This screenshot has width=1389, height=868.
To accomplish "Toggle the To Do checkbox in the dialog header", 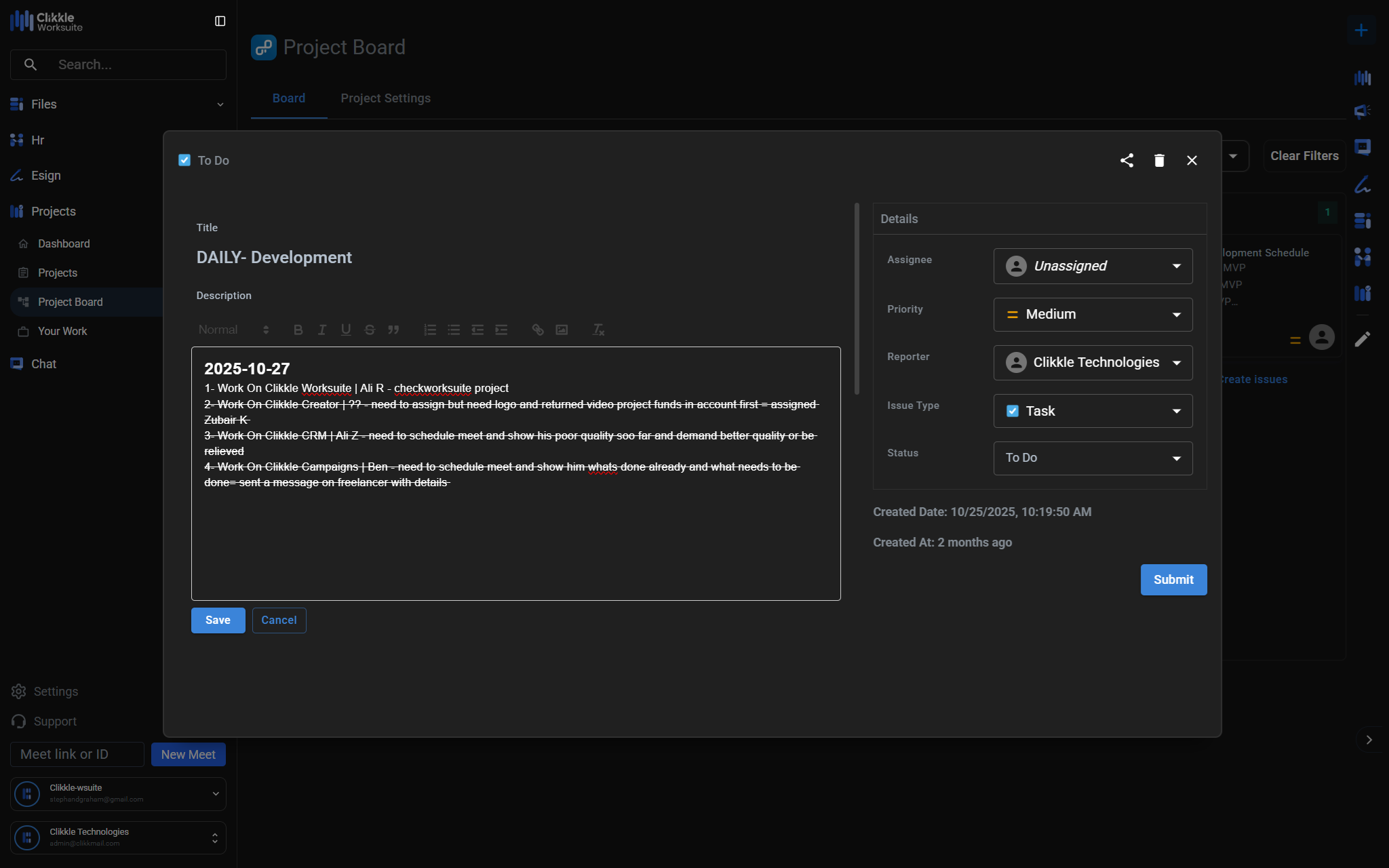I will tap(184, 160).
